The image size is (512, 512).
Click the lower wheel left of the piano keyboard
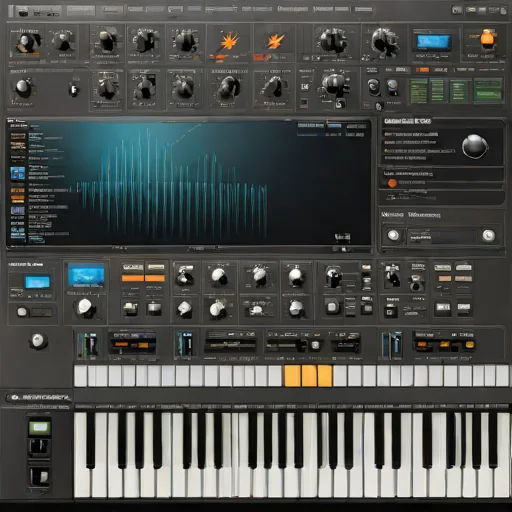tap(40, 477)
